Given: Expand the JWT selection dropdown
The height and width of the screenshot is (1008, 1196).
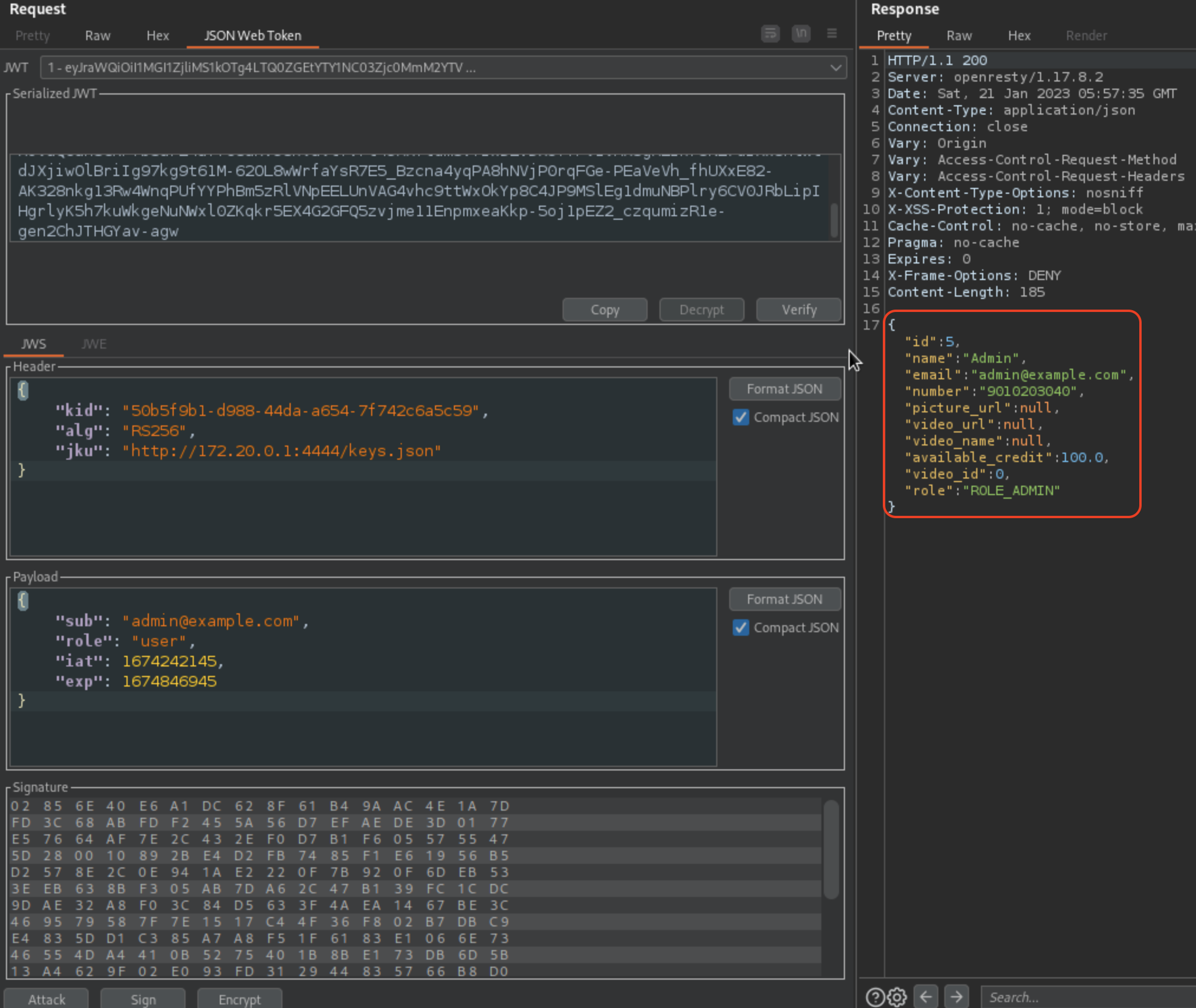Looking at the screenshot, I should 836,67.
